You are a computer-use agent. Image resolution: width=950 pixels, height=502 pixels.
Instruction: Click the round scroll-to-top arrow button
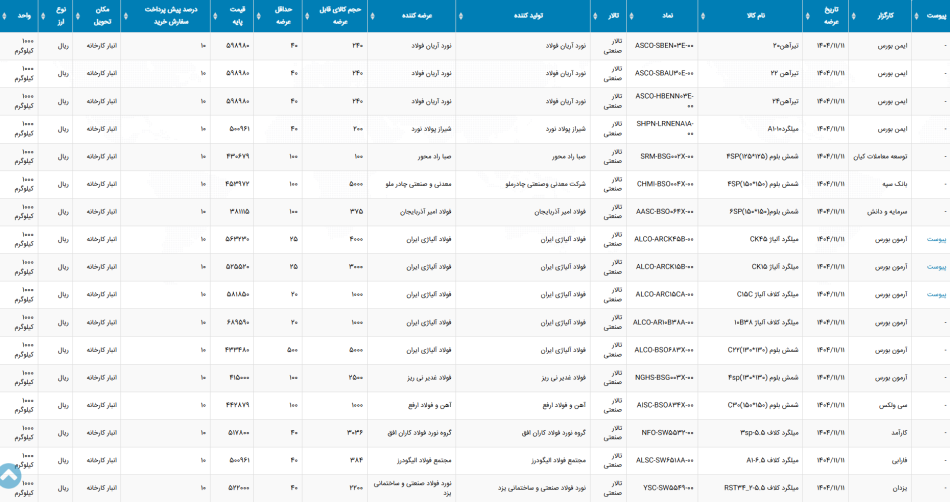8,477
